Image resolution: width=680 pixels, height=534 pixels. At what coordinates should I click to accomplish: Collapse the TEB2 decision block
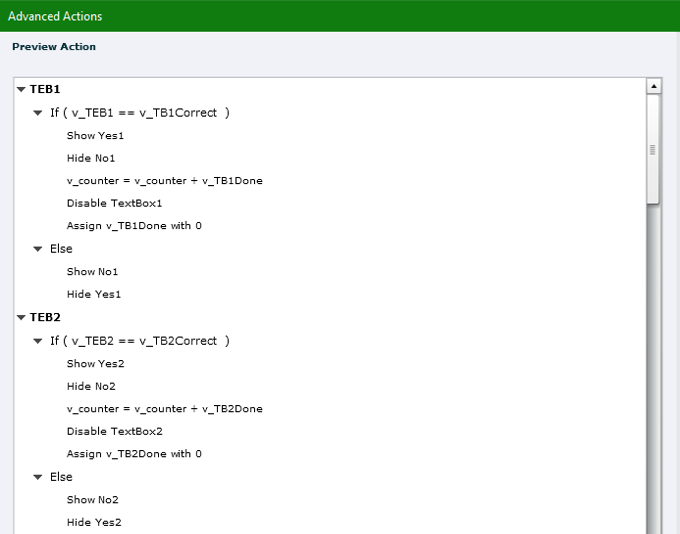(21, 318)
